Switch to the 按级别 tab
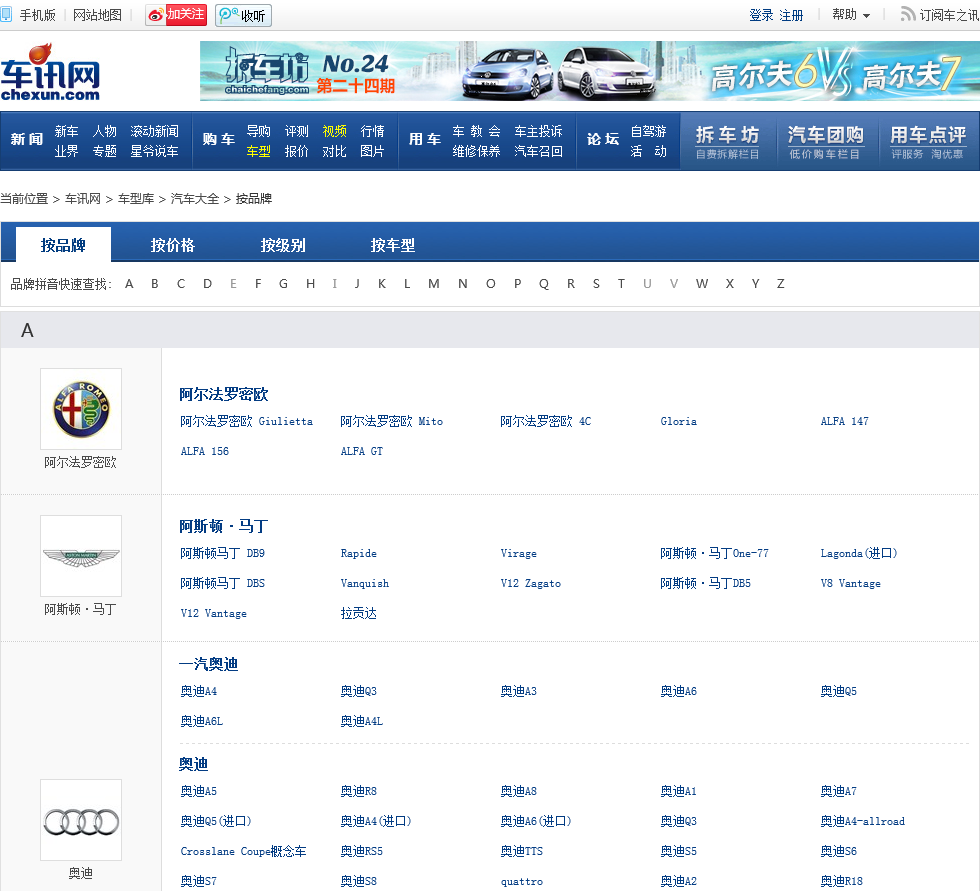This screenshot has height=891, width=980. pos(282,245)
